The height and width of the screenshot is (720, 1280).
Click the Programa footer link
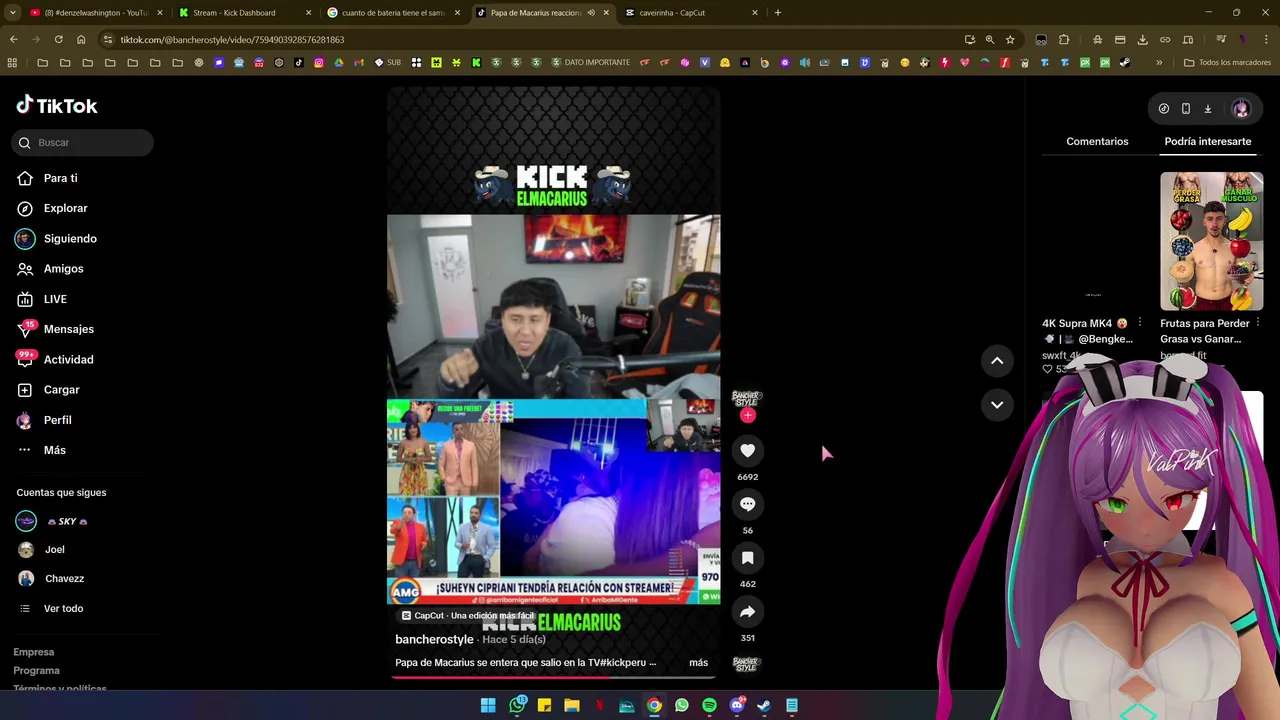[x=37, y=670]
